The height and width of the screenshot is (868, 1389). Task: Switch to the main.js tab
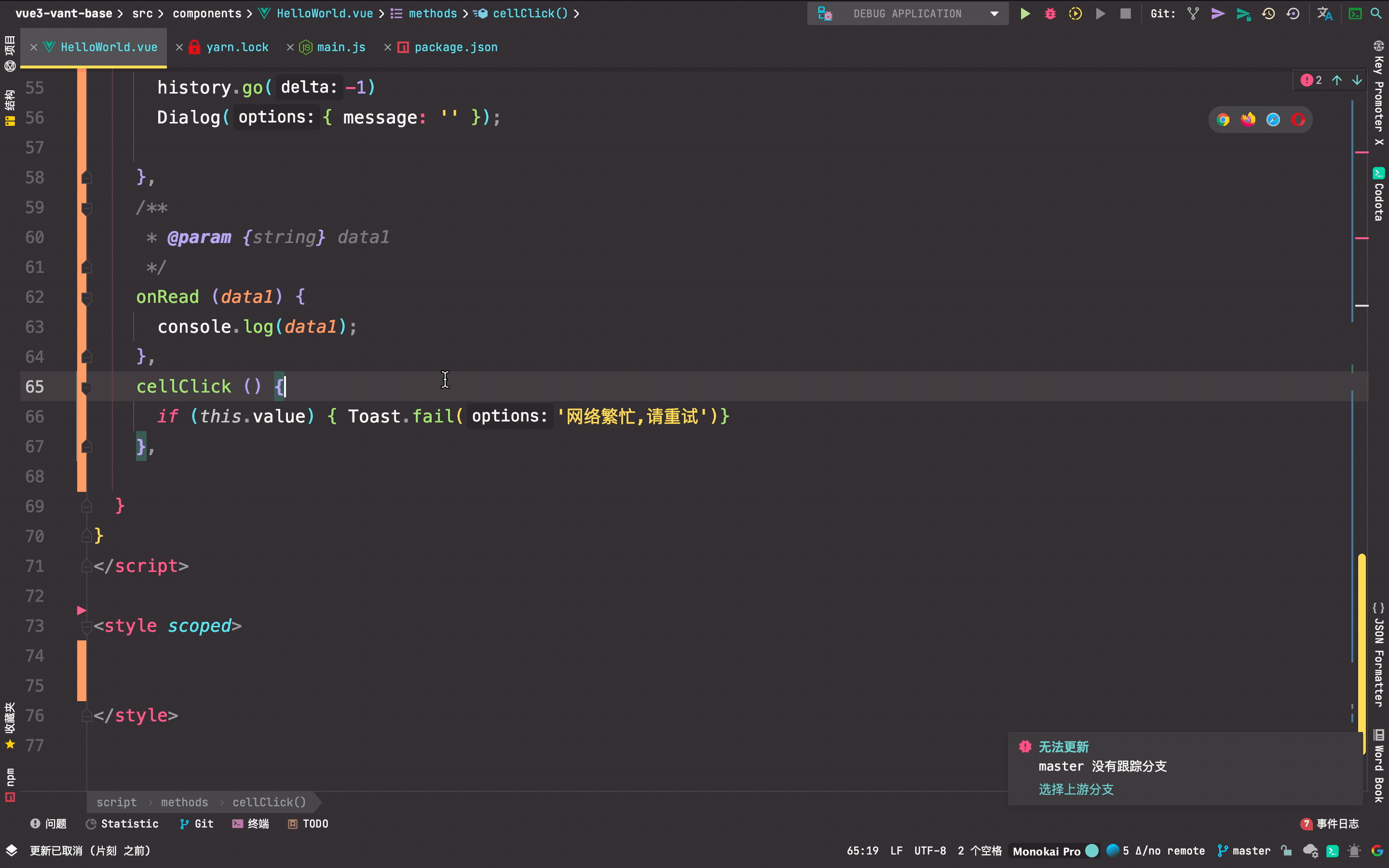point(341,48)
